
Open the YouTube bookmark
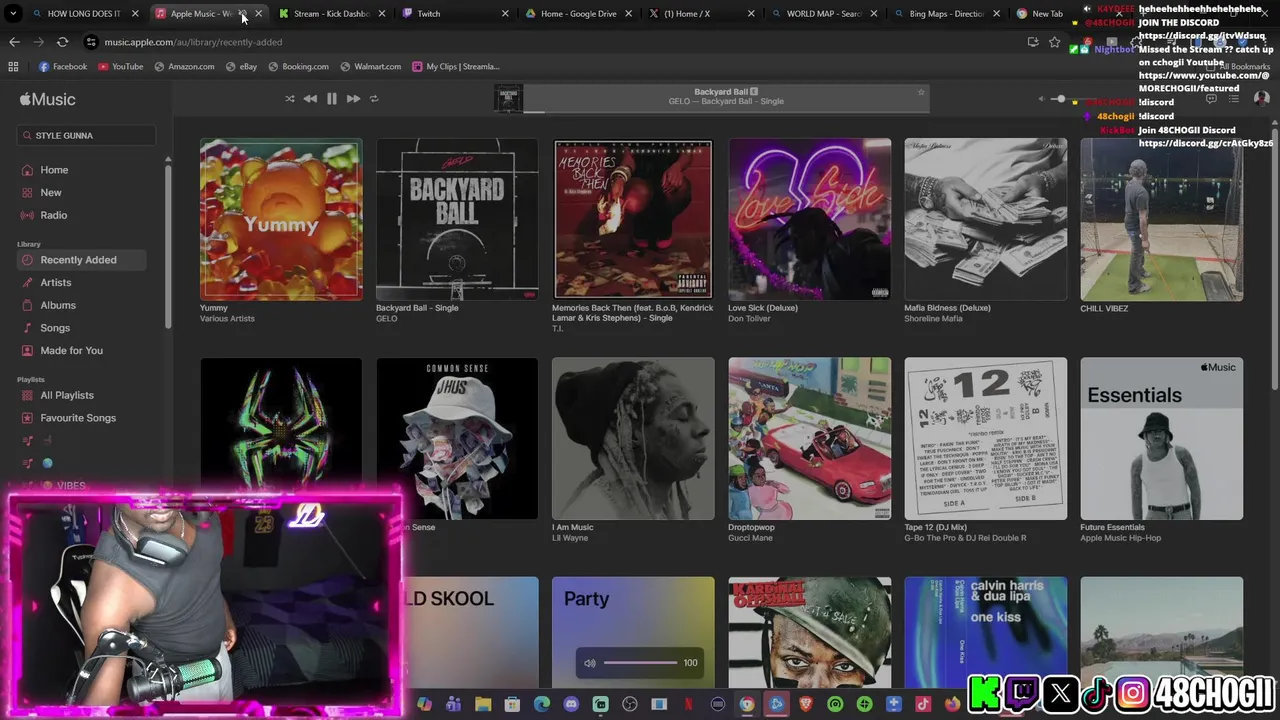point(120,67)
